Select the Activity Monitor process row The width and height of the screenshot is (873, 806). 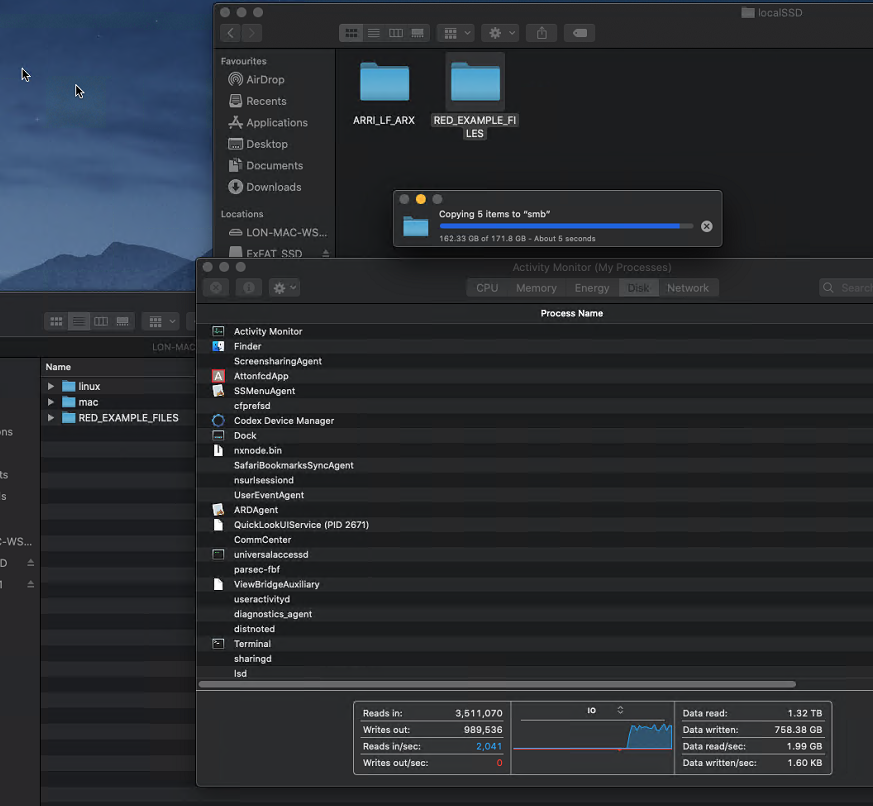pyautogui.click(x=535, y=331)
